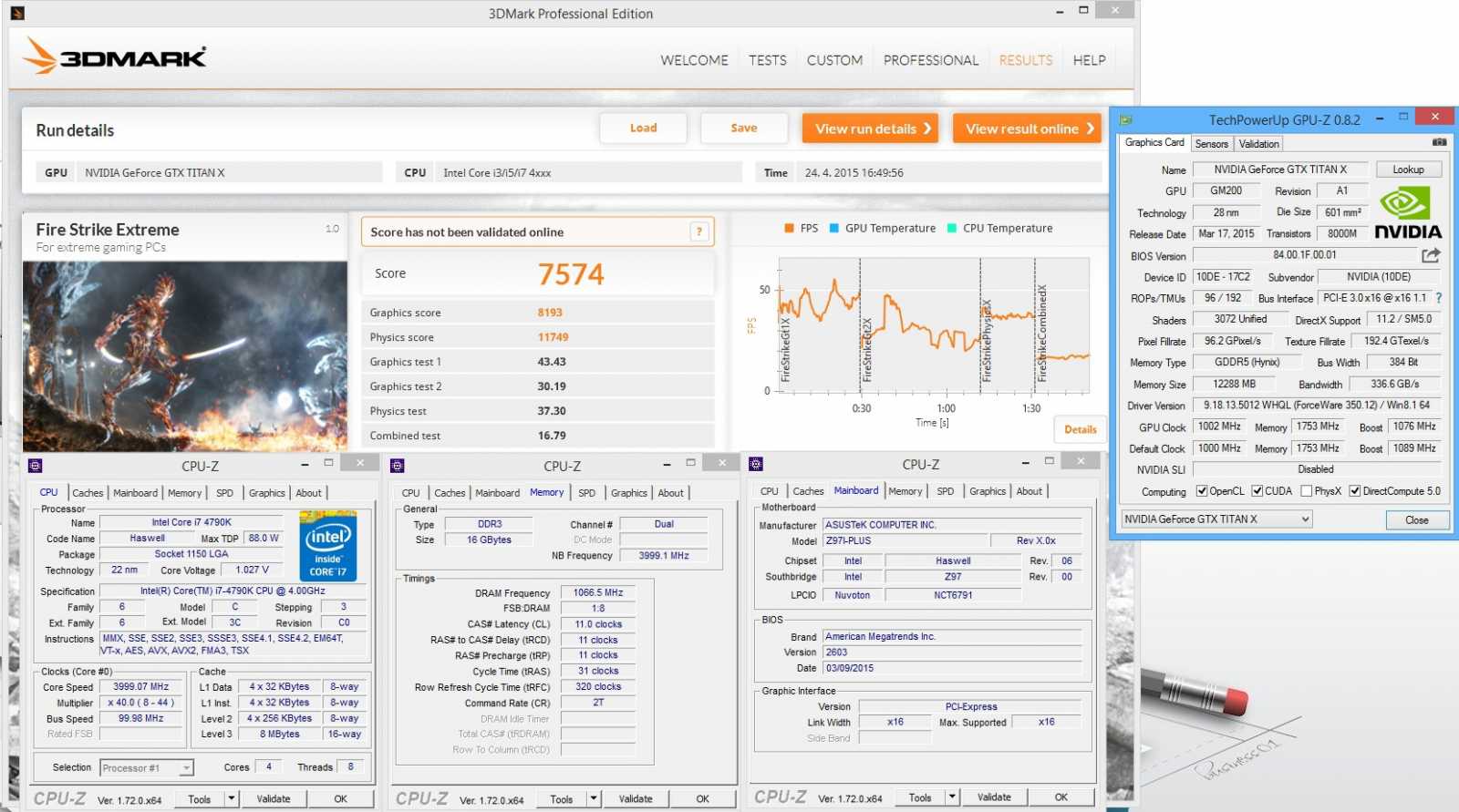The height and width of the screenshot is (812, 1459).
Task: Click the Details button under the chart
Action: point(1080,429)
